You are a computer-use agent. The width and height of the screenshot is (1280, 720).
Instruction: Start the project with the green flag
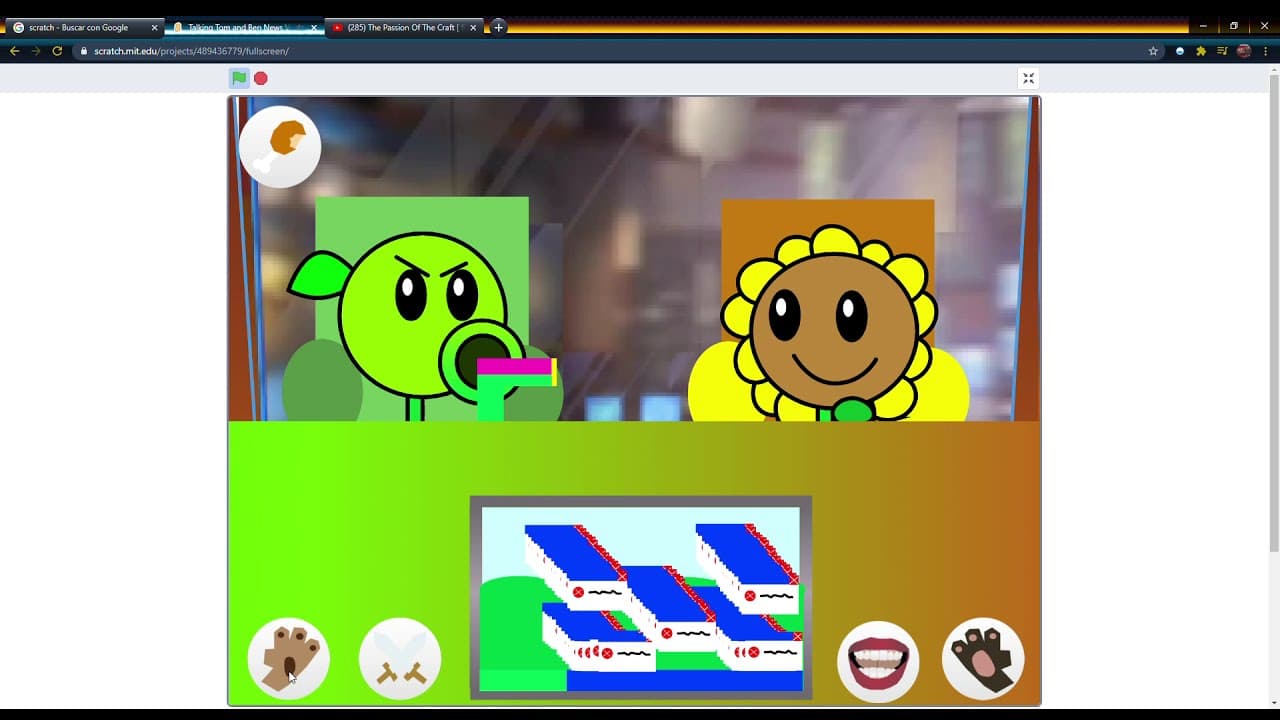(239, 78)
